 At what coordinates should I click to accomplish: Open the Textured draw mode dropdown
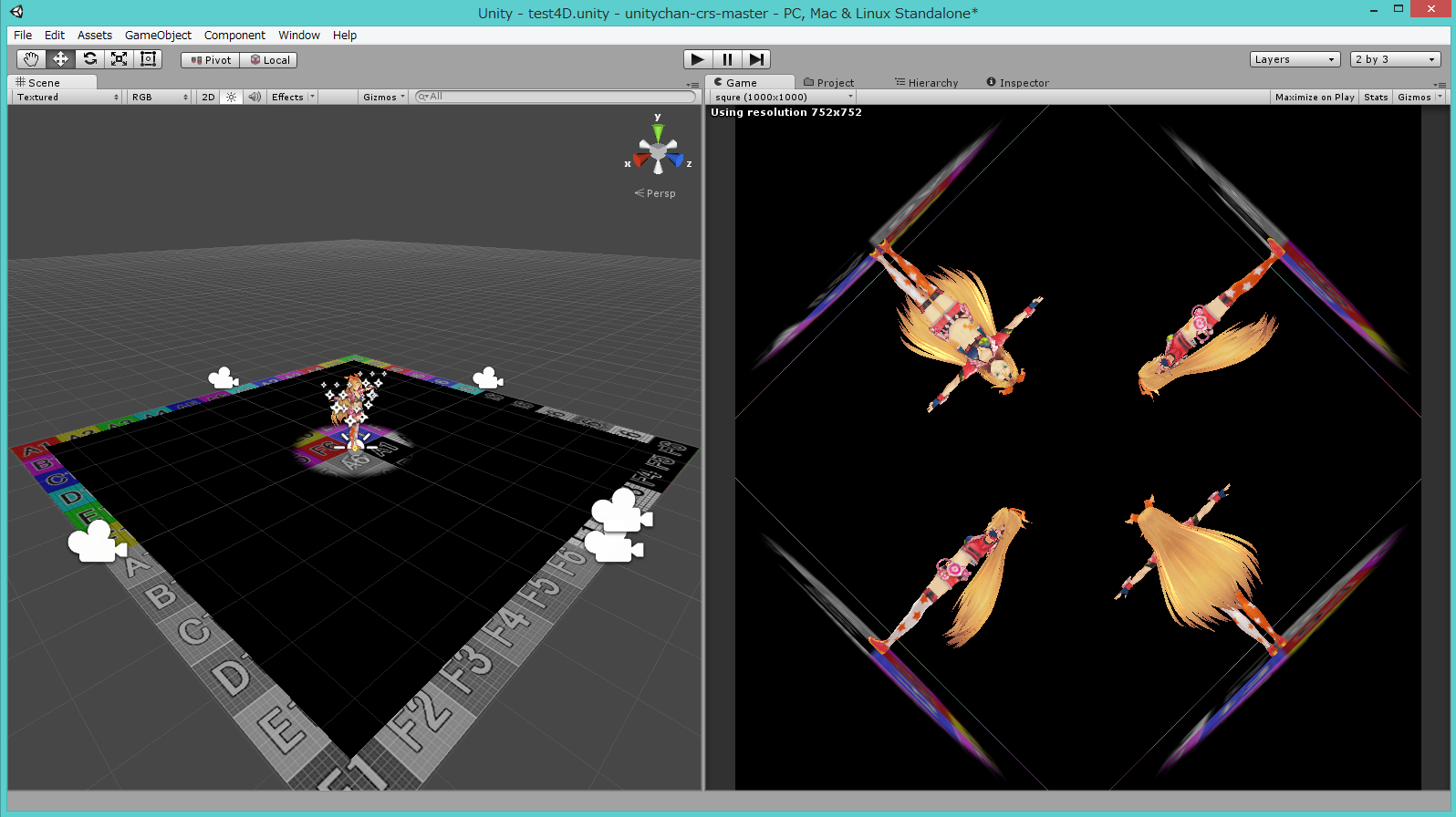pyautogui.click(x=68, y=97)
